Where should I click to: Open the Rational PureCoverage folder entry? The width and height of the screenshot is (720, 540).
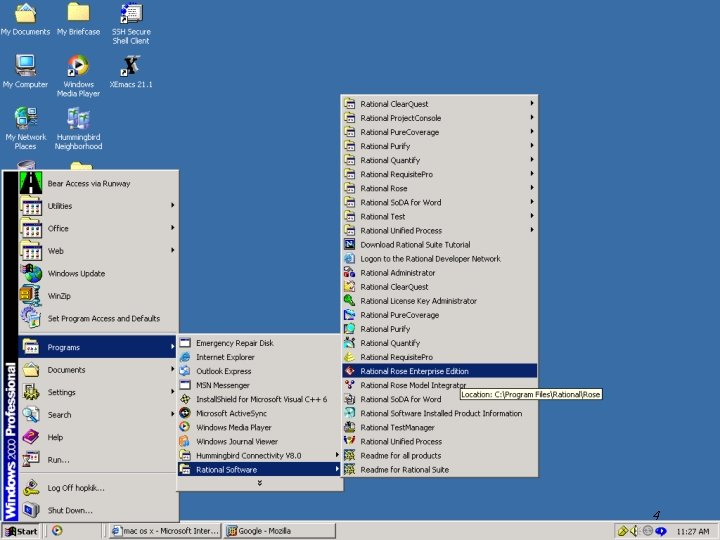pos(439,132)
